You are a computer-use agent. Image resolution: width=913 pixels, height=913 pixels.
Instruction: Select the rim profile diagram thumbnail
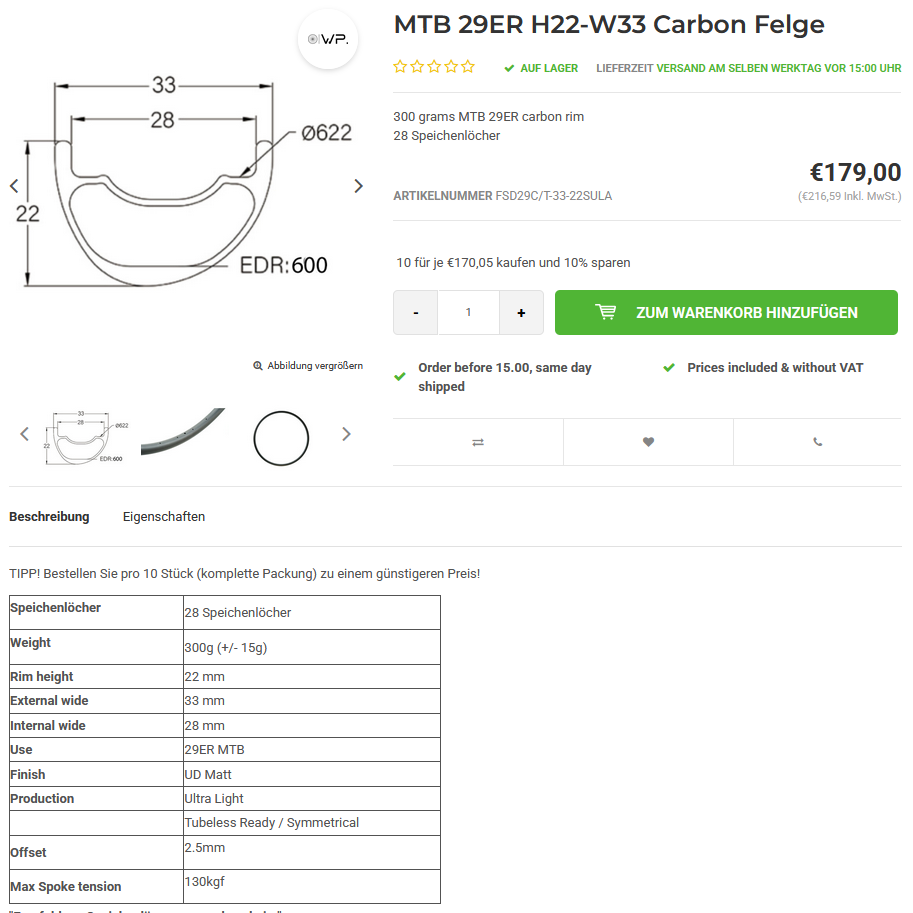[85, 435]
